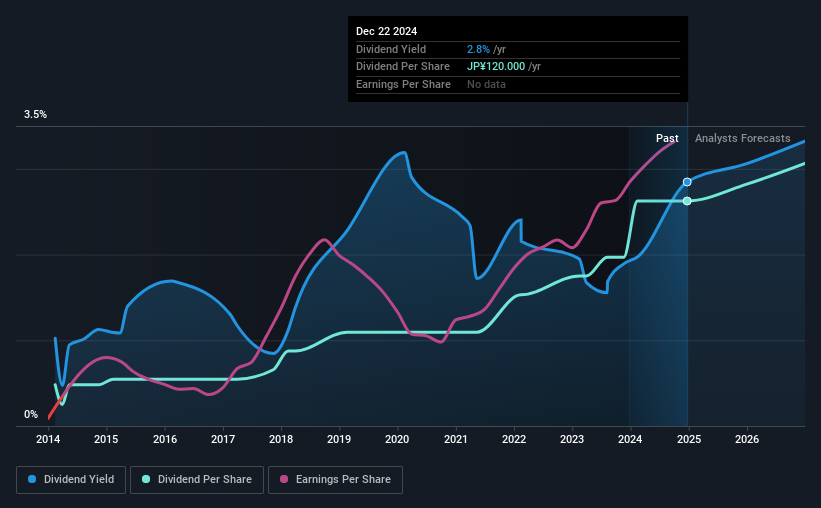Click the 0% y-axis label
821x508 pixels.
pyautogui.click(x=31, y=414)
